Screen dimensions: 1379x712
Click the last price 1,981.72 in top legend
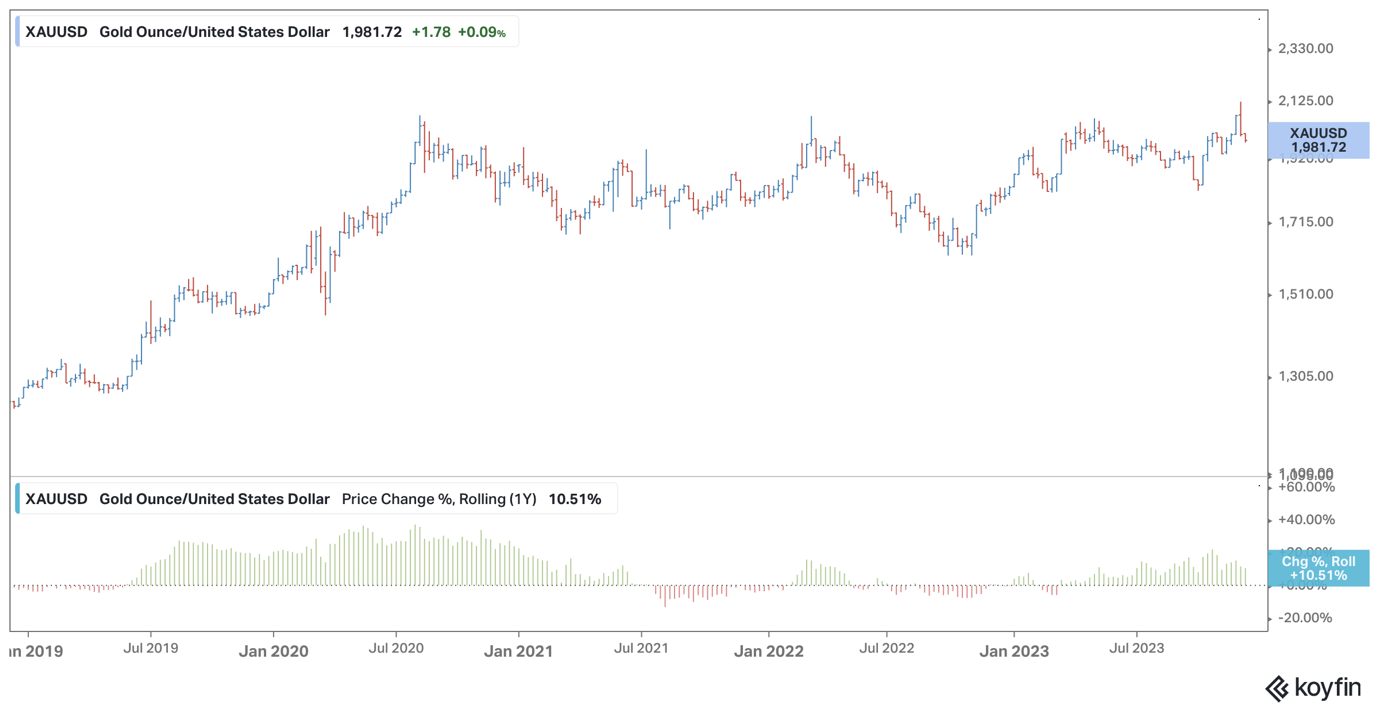372,32
